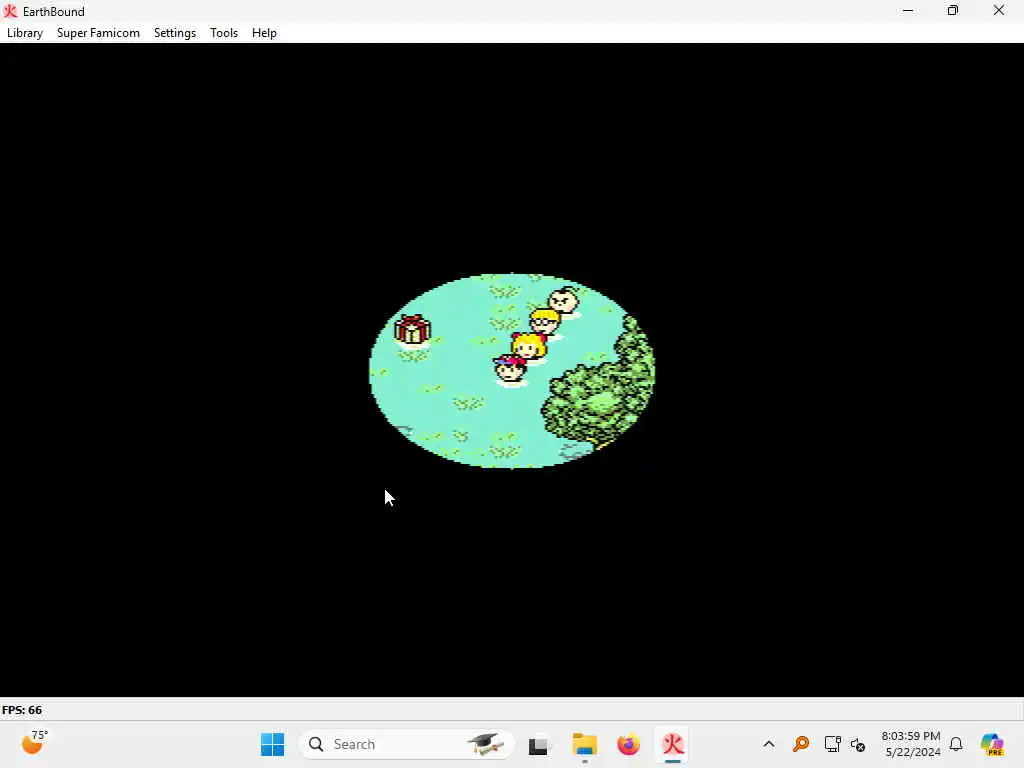This screenshot has width=1024, height=768.
Task: Open the Tools menu
Action: point(223,33)
